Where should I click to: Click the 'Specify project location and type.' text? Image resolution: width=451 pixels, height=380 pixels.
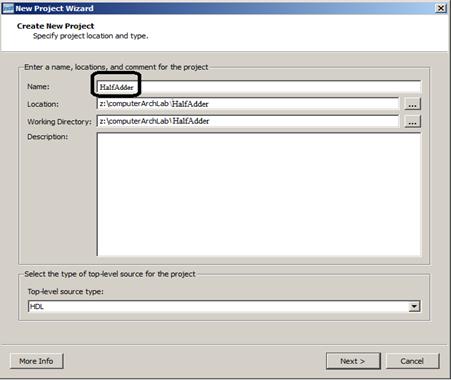coord(90,36)
